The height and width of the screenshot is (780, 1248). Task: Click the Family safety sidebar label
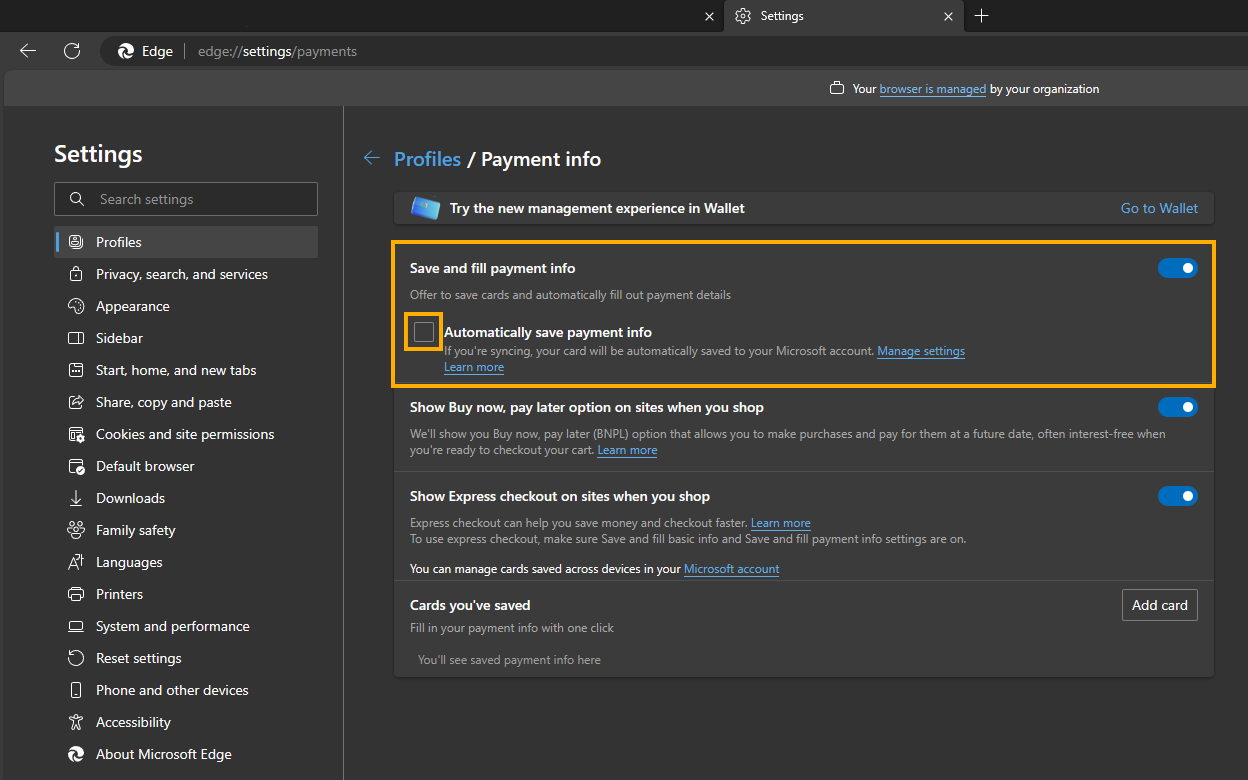point(136,530)
